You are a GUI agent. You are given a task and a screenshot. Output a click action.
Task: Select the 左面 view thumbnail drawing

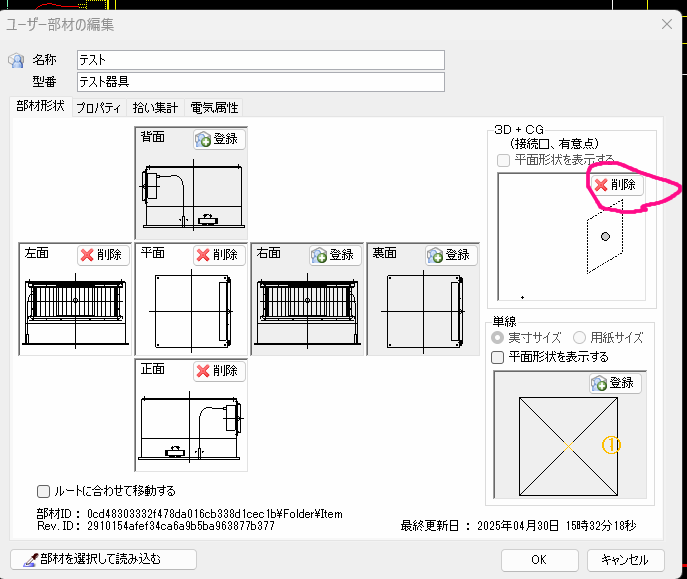coord(75,311)
